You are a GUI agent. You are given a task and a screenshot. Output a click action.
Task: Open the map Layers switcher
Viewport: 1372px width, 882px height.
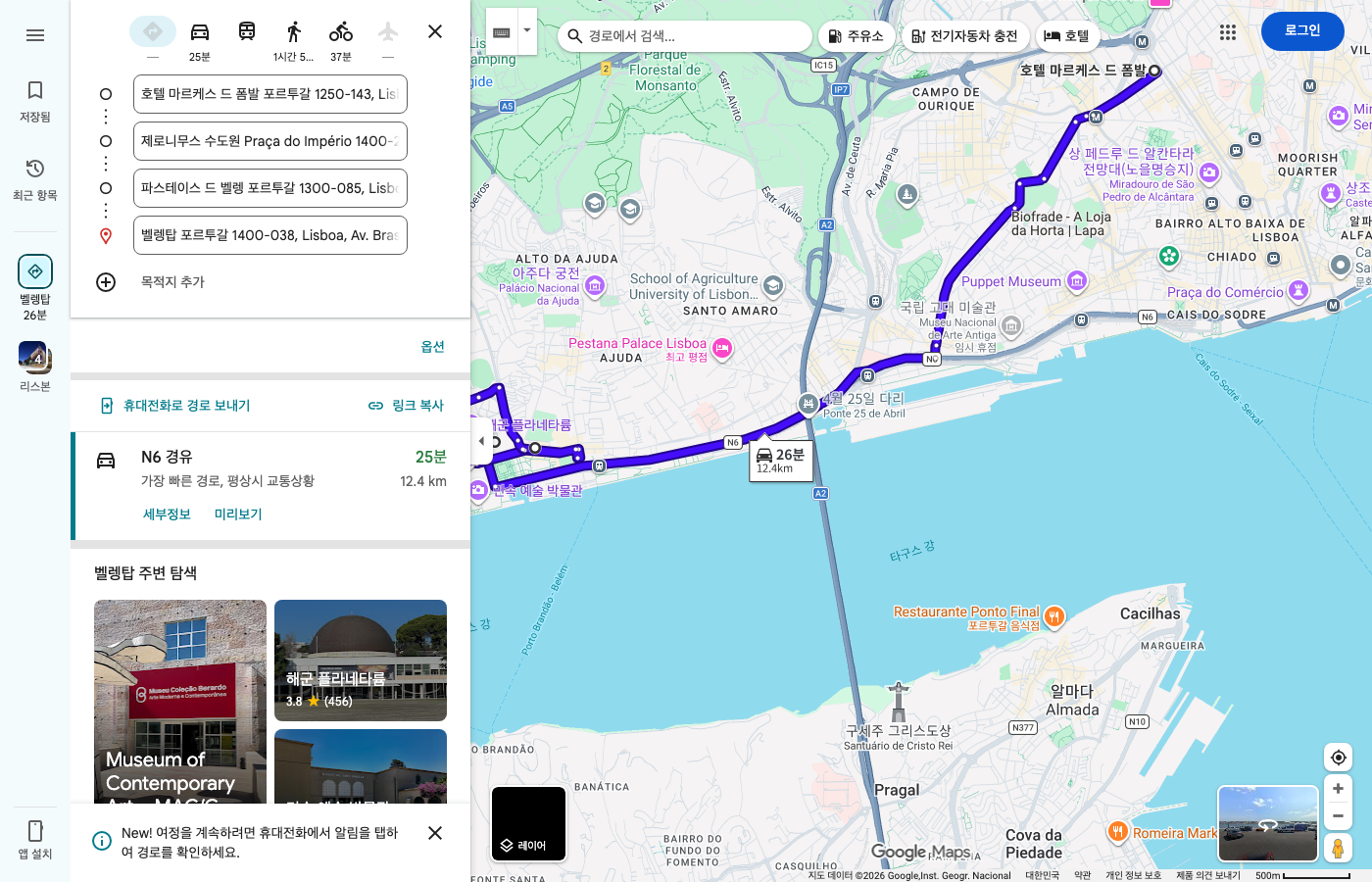point(528,823)
